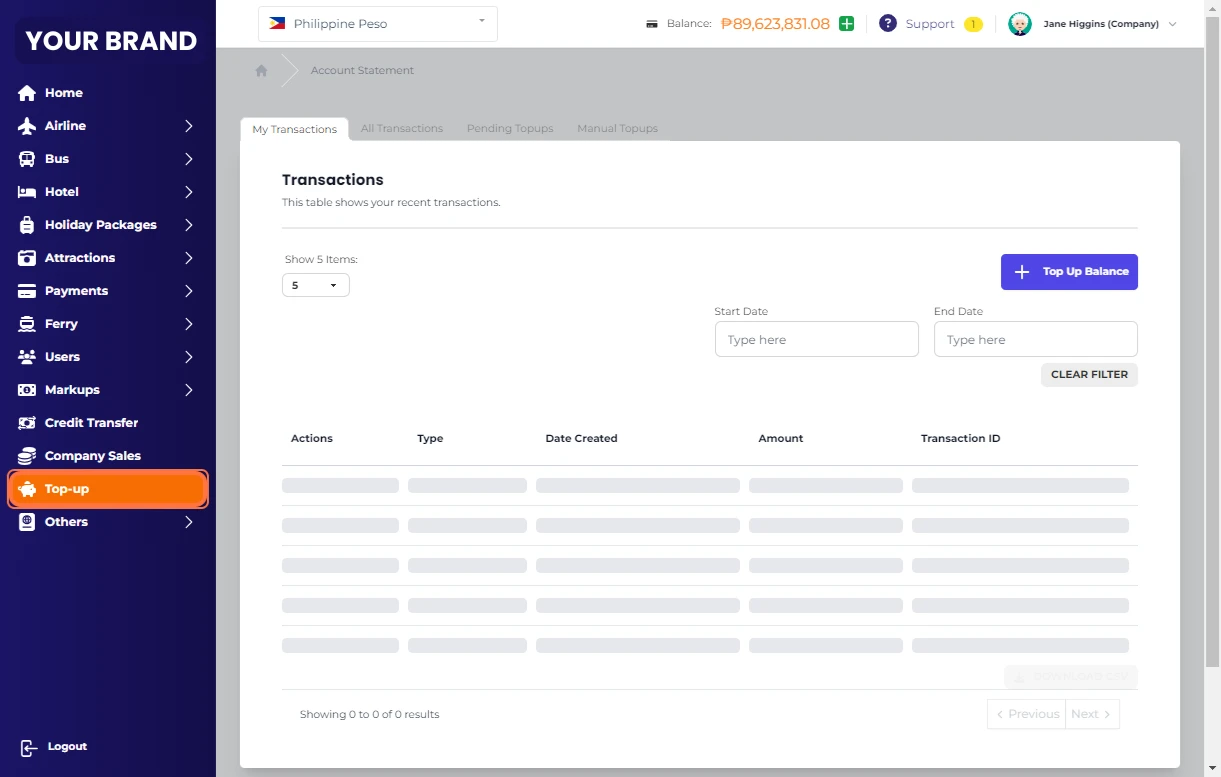
Task: Expand the user account menu chevron
Action: click(x=1173, y=24)
